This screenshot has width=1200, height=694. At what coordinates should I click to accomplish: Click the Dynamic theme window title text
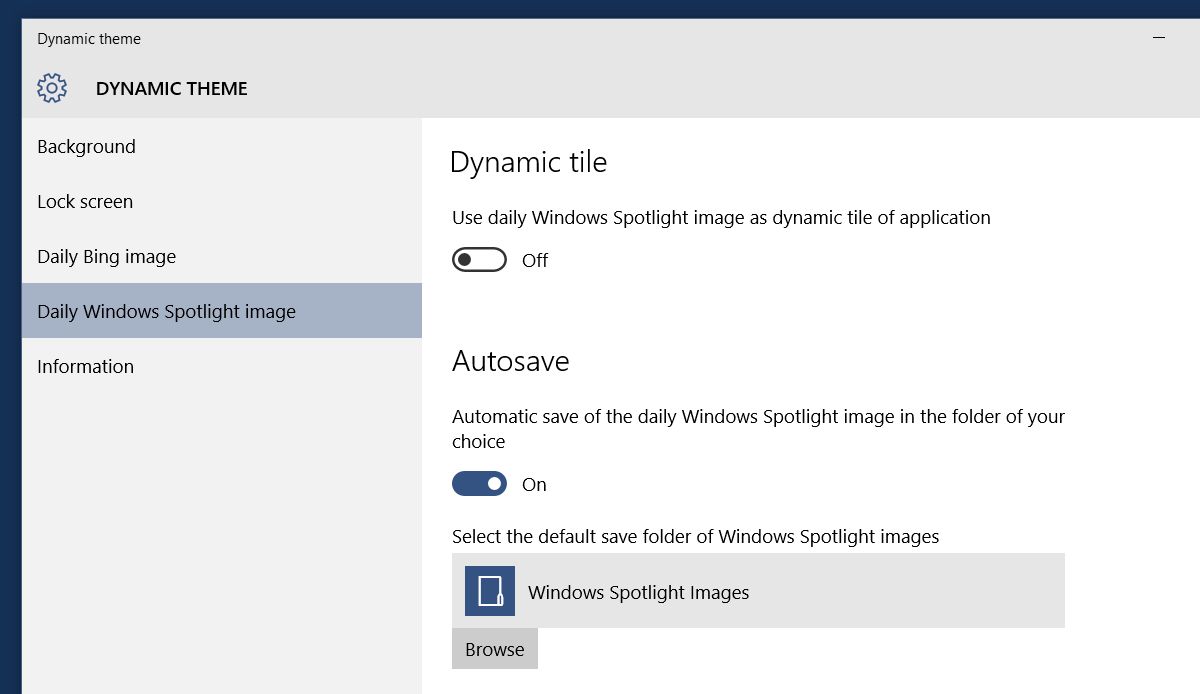[89, 39]
